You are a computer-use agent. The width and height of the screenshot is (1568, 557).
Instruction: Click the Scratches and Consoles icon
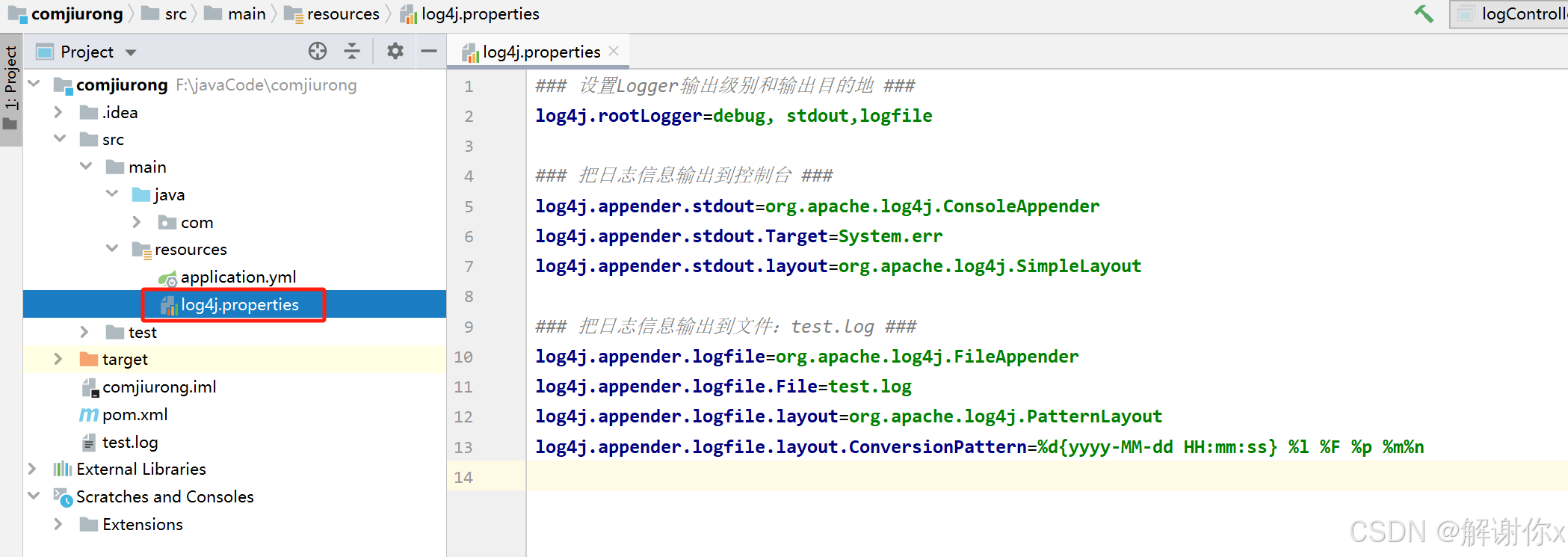click(63, 496)
